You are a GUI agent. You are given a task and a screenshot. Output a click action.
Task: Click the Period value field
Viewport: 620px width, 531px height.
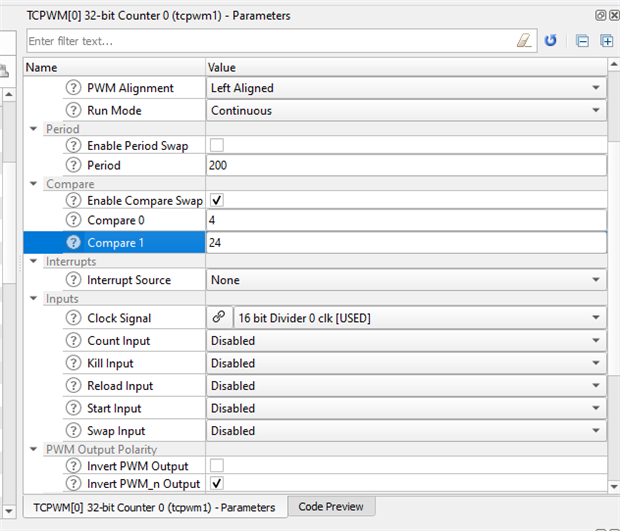coord(405,165)
